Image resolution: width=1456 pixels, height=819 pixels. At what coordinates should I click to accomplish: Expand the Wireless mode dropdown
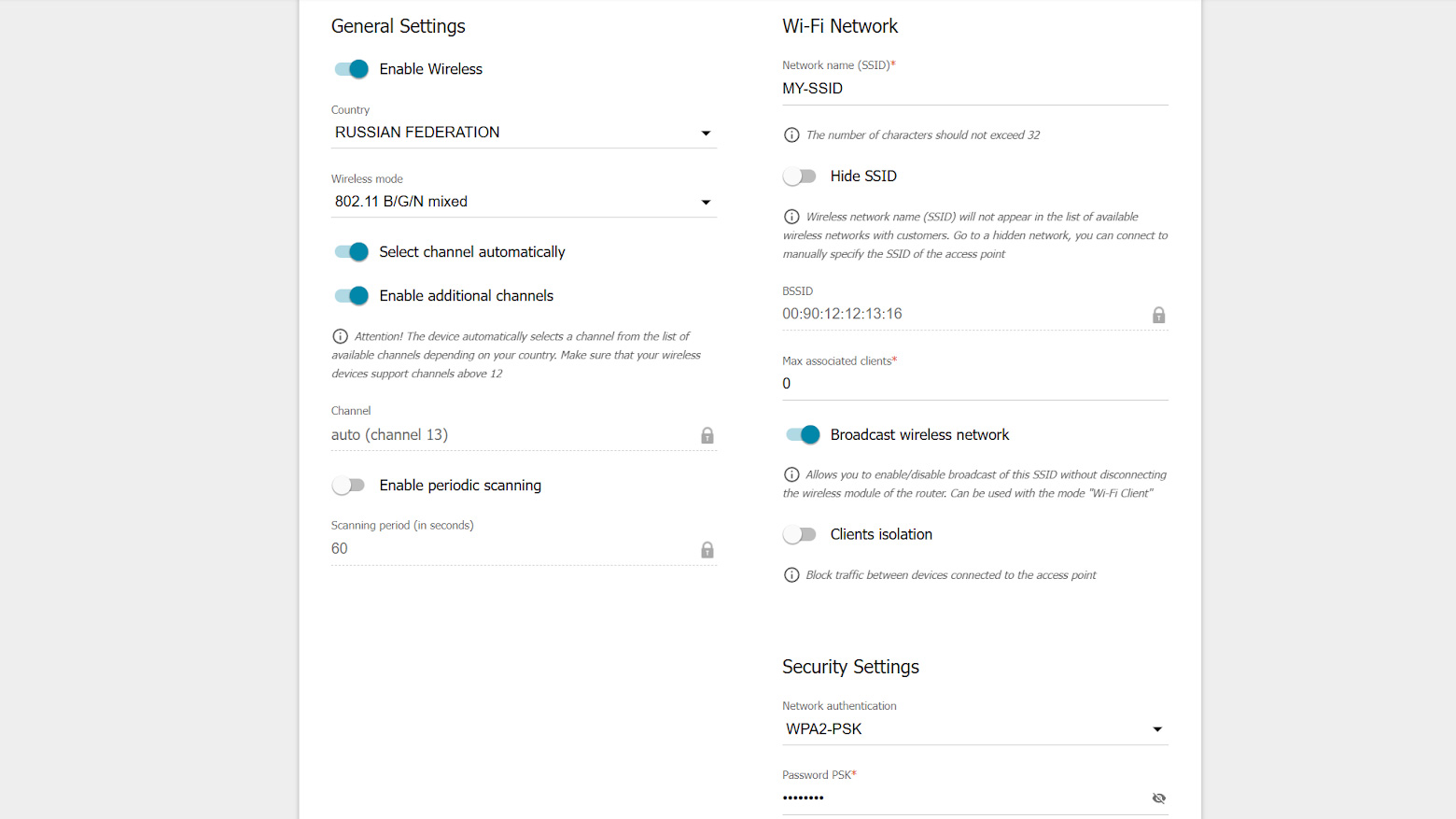click(x=523, y=202)
